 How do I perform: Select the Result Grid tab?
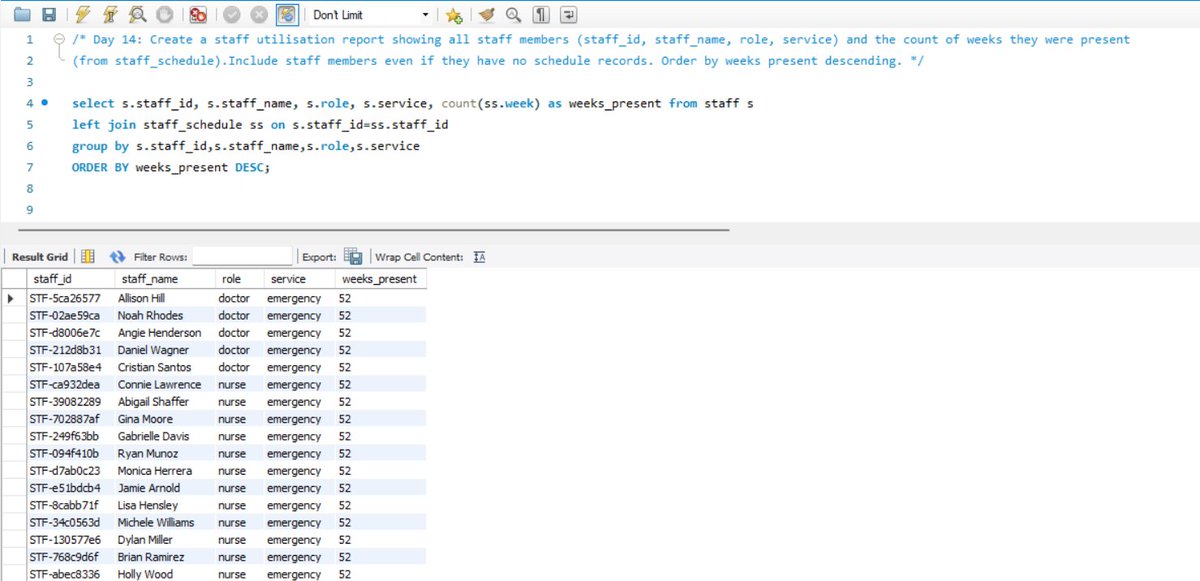(x=40, y=256)
